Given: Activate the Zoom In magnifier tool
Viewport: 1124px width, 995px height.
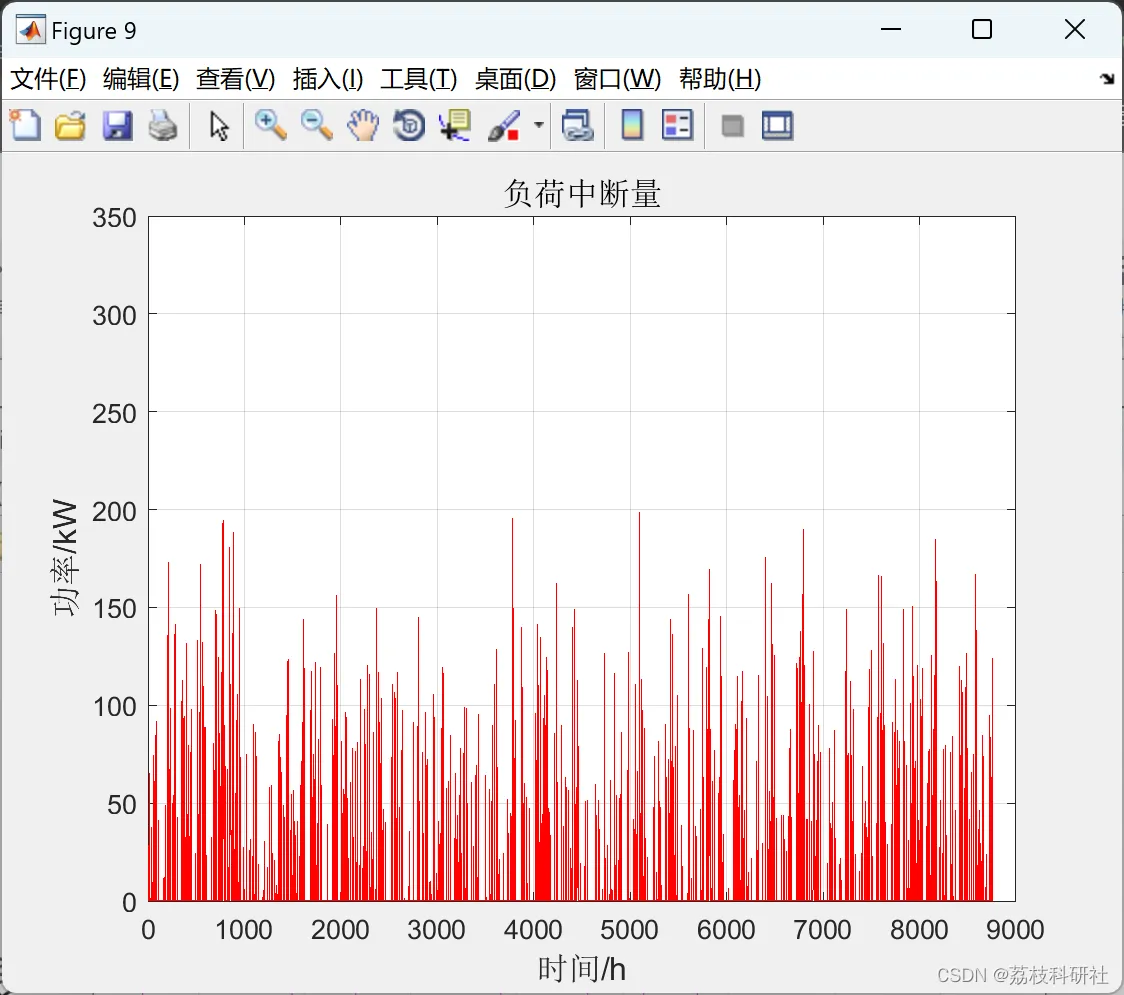Looking at the screenshot, I should 270,125.
